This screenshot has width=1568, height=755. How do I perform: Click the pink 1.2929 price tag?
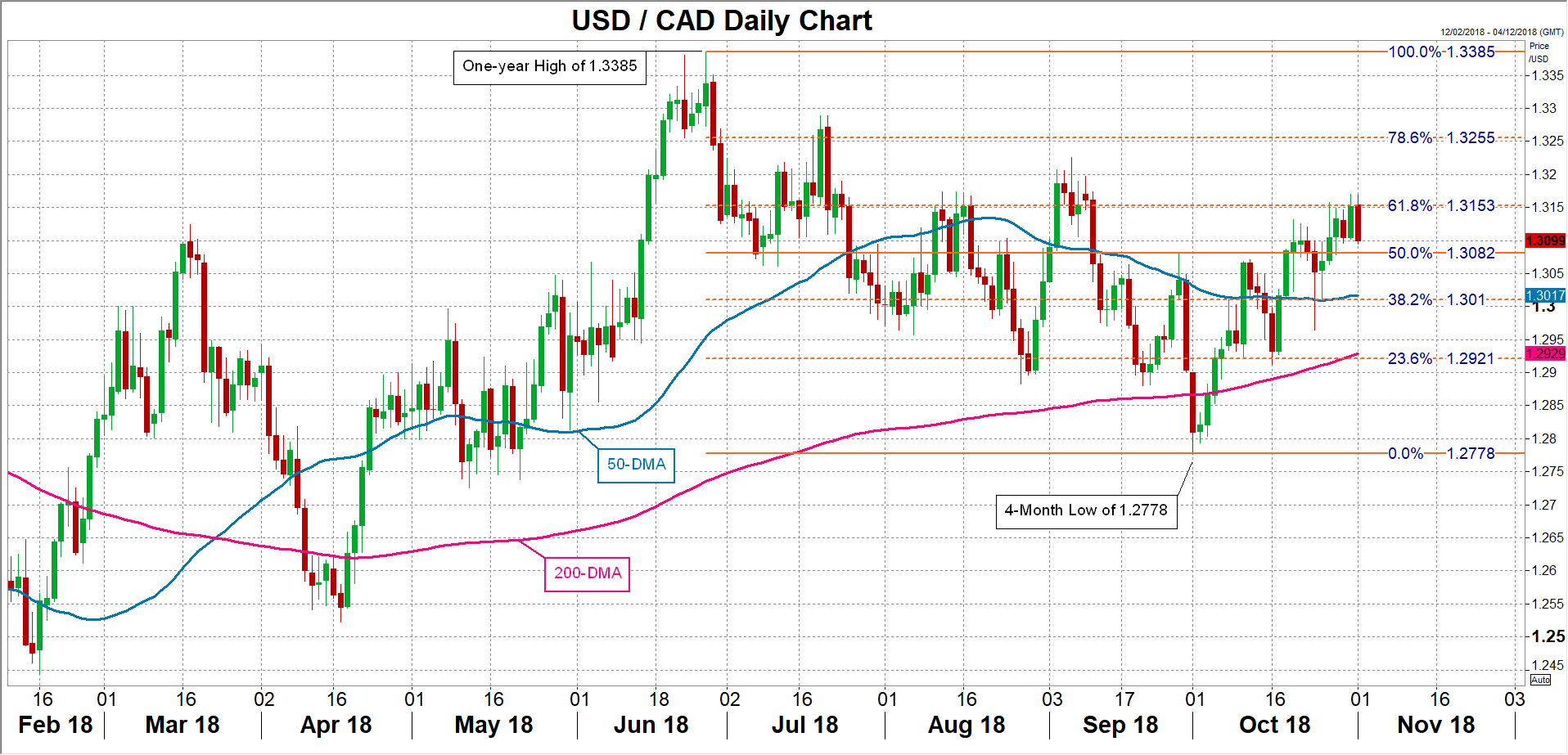(1545, 353)
